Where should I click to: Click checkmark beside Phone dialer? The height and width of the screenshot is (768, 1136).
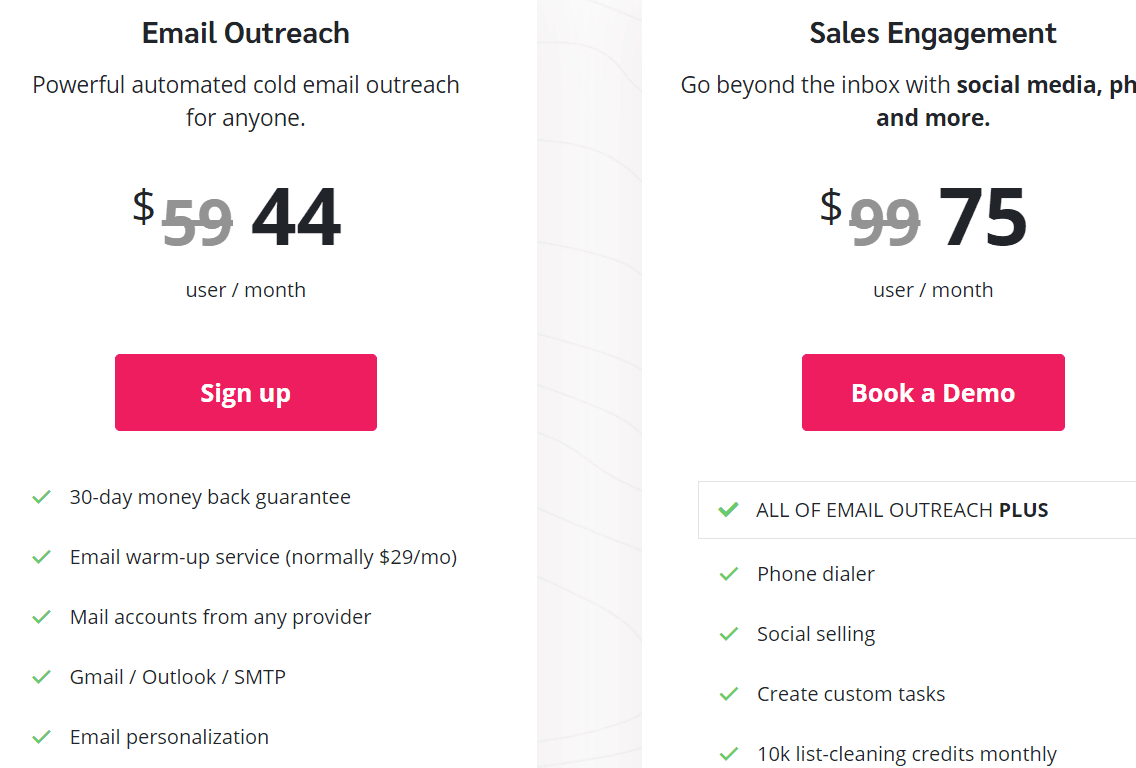point(729,575)
